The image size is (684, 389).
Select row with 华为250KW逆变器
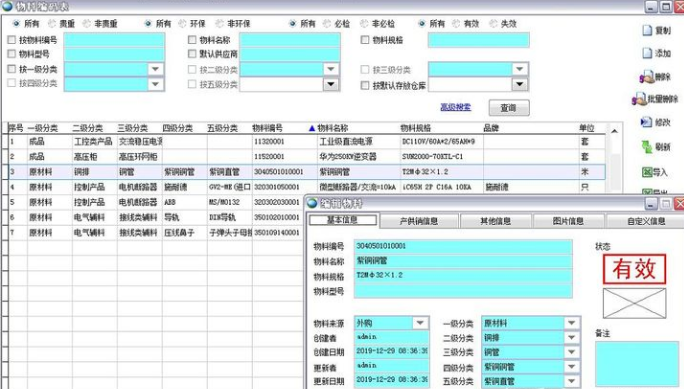click(x=307, y=157)
